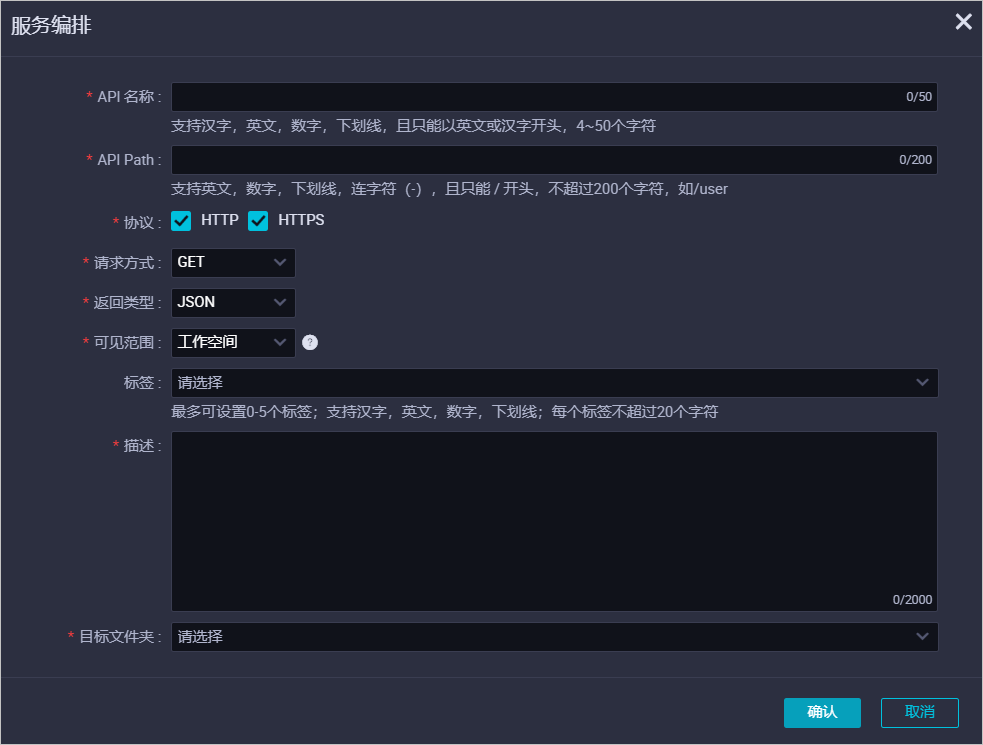This screenshot has width=983, height=745.
Task: Open the 目标文件夹 dropdown
Action: click(554, 637)
